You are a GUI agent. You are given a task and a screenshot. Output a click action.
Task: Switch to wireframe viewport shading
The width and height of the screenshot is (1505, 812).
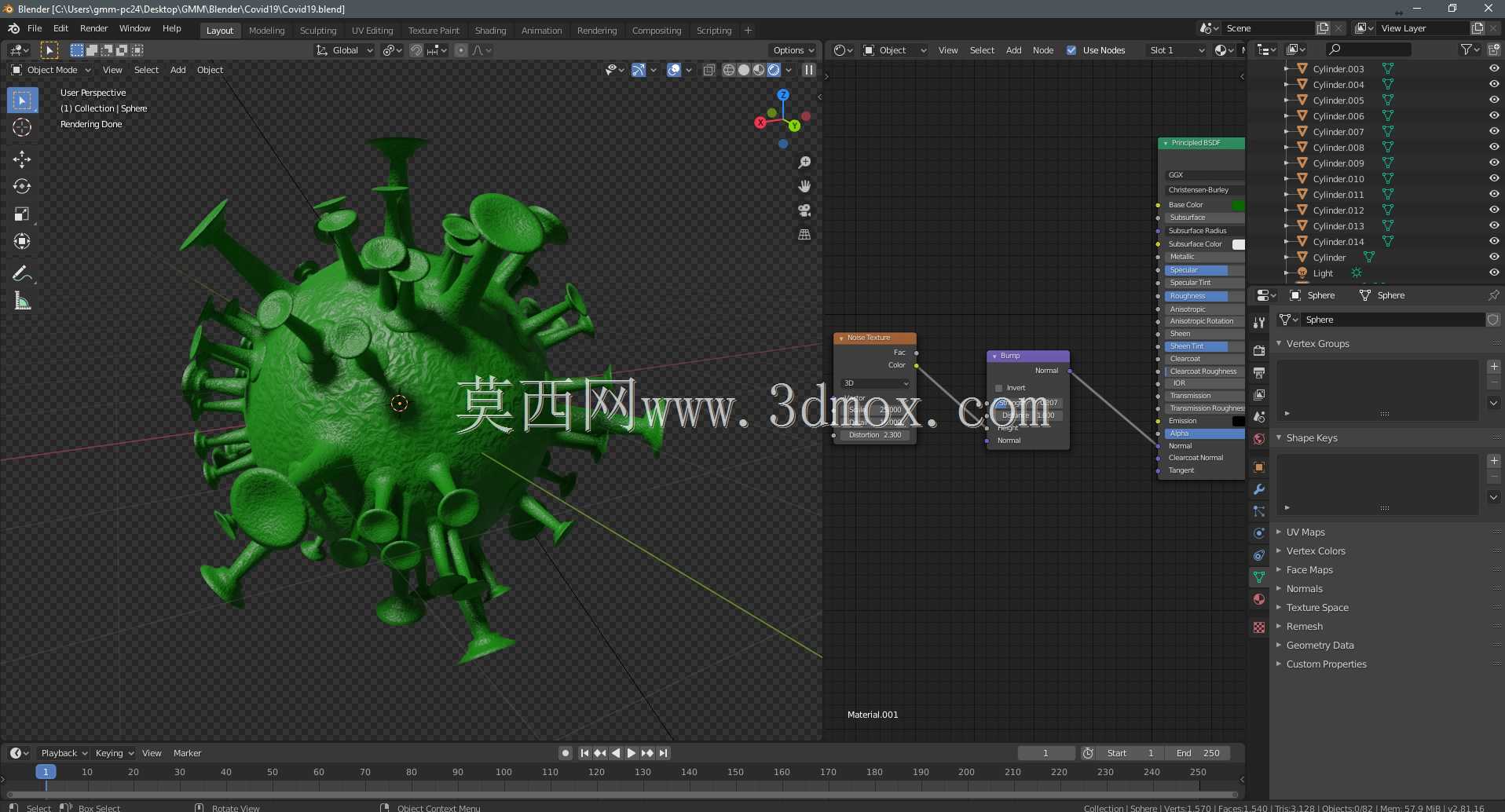pos(729,70)
